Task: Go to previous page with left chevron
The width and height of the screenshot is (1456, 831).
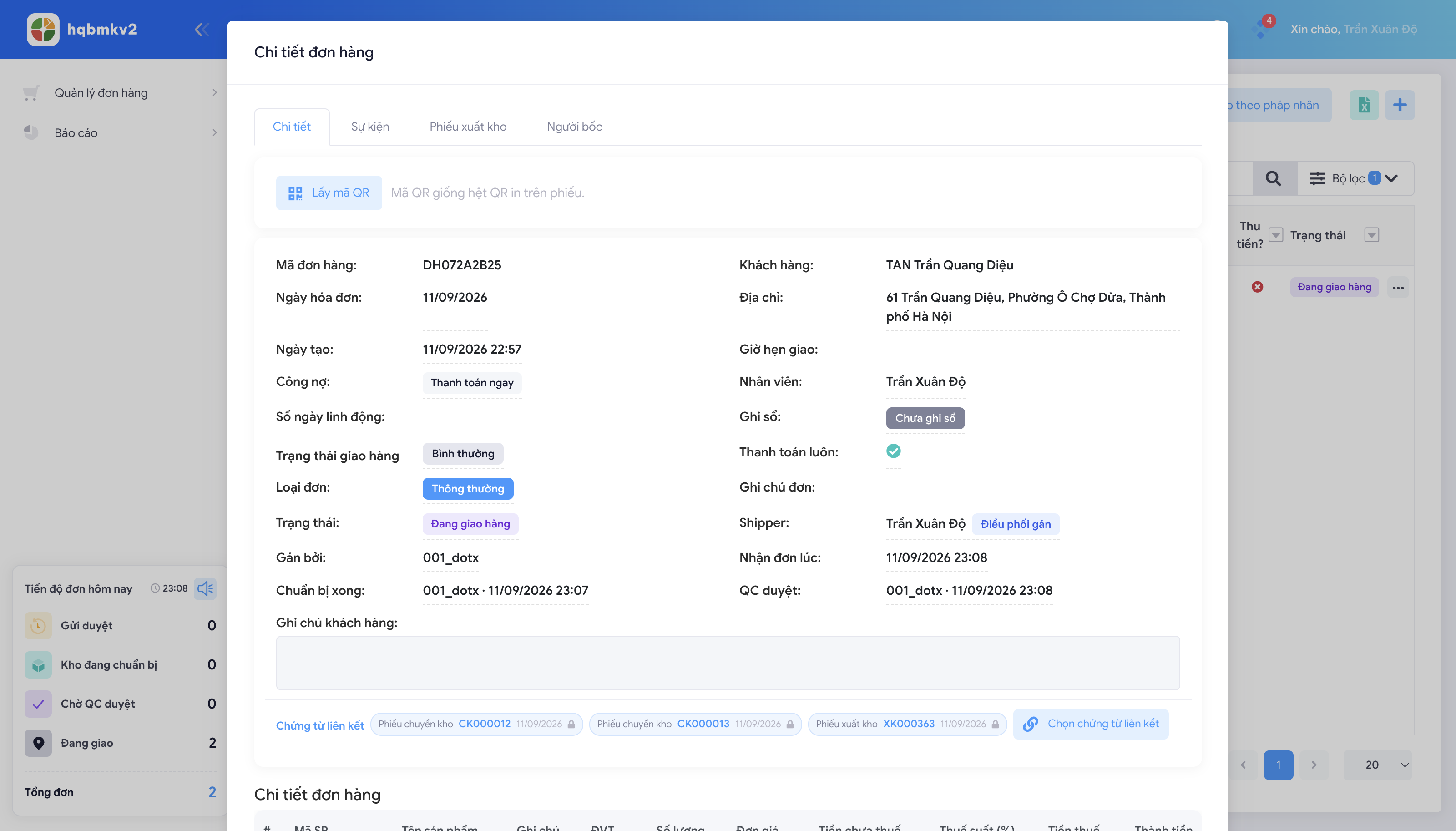Action: pyautogui.click(x=1243, y=765)
